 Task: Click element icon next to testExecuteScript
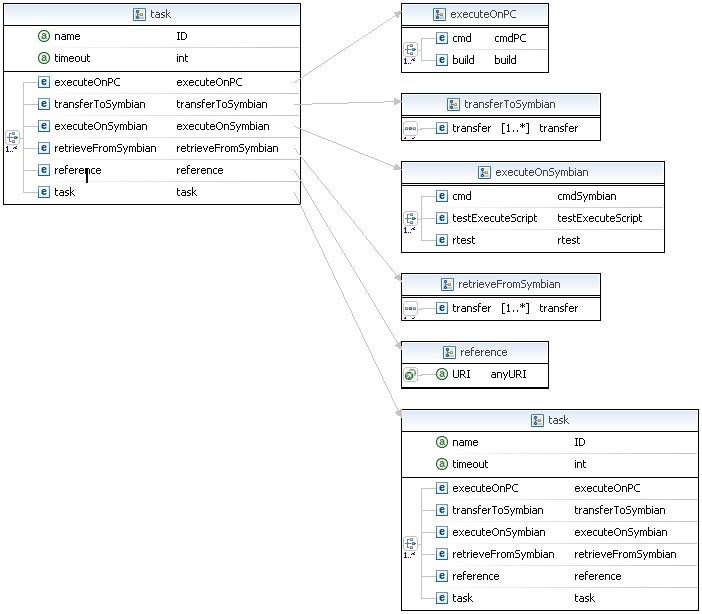click(441, 218)
